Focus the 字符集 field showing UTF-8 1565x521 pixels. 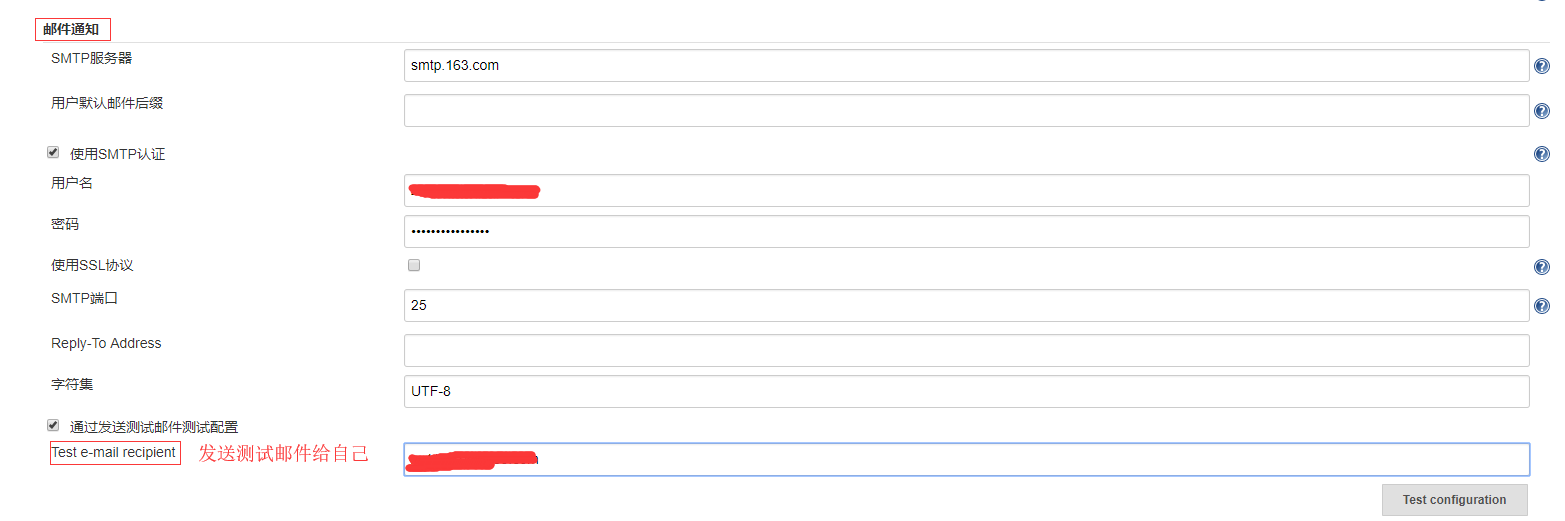tap(966, 391)
